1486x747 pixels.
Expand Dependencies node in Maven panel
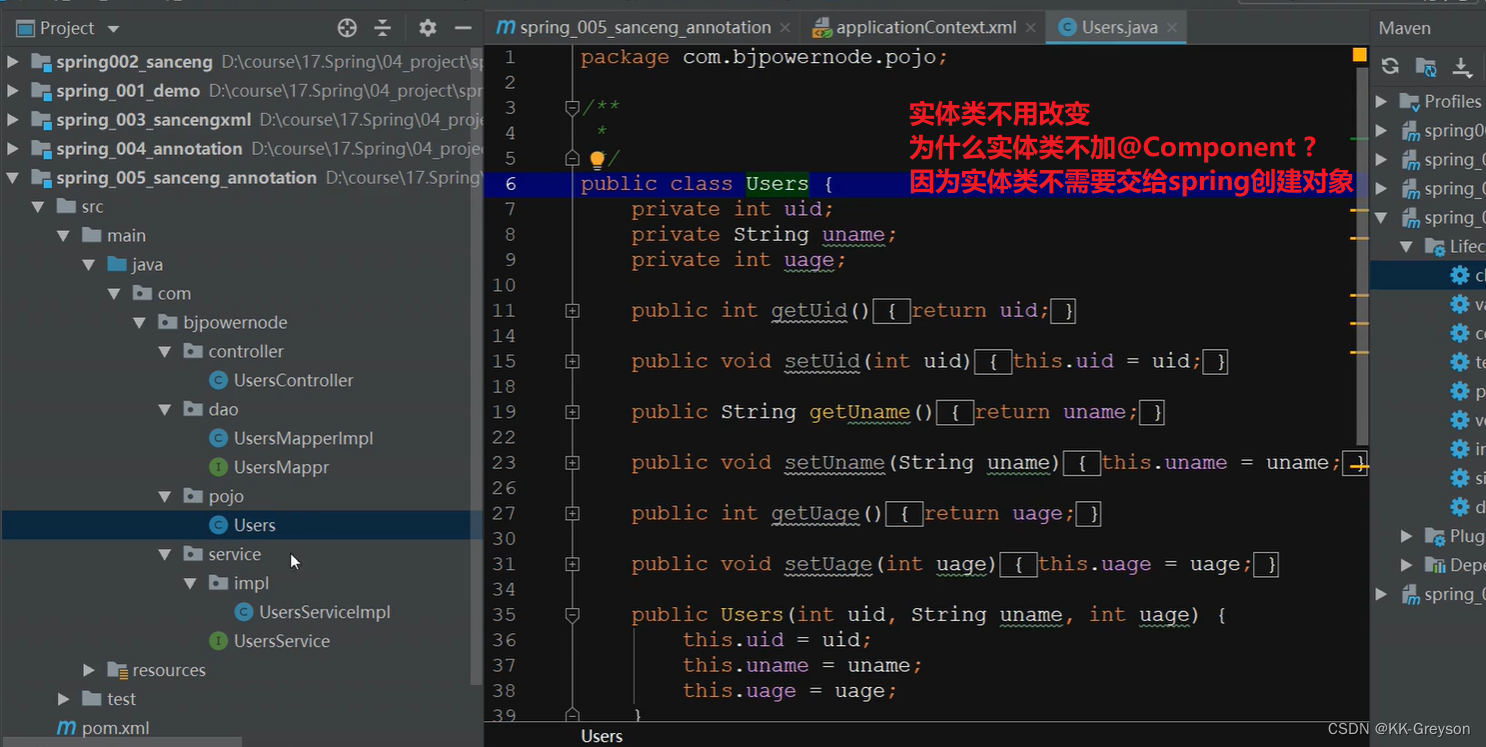1406,565
